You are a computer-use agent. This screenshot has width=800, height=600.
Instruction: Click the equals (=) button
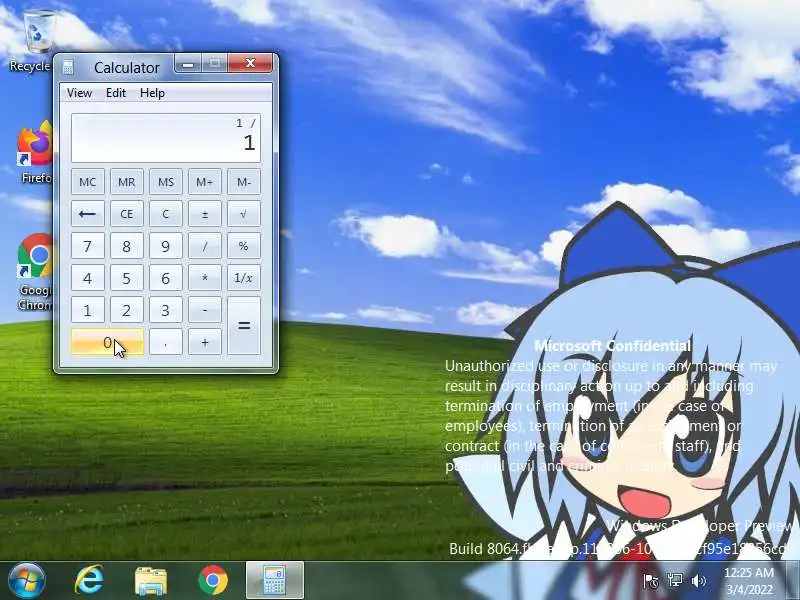coord(244,326)
